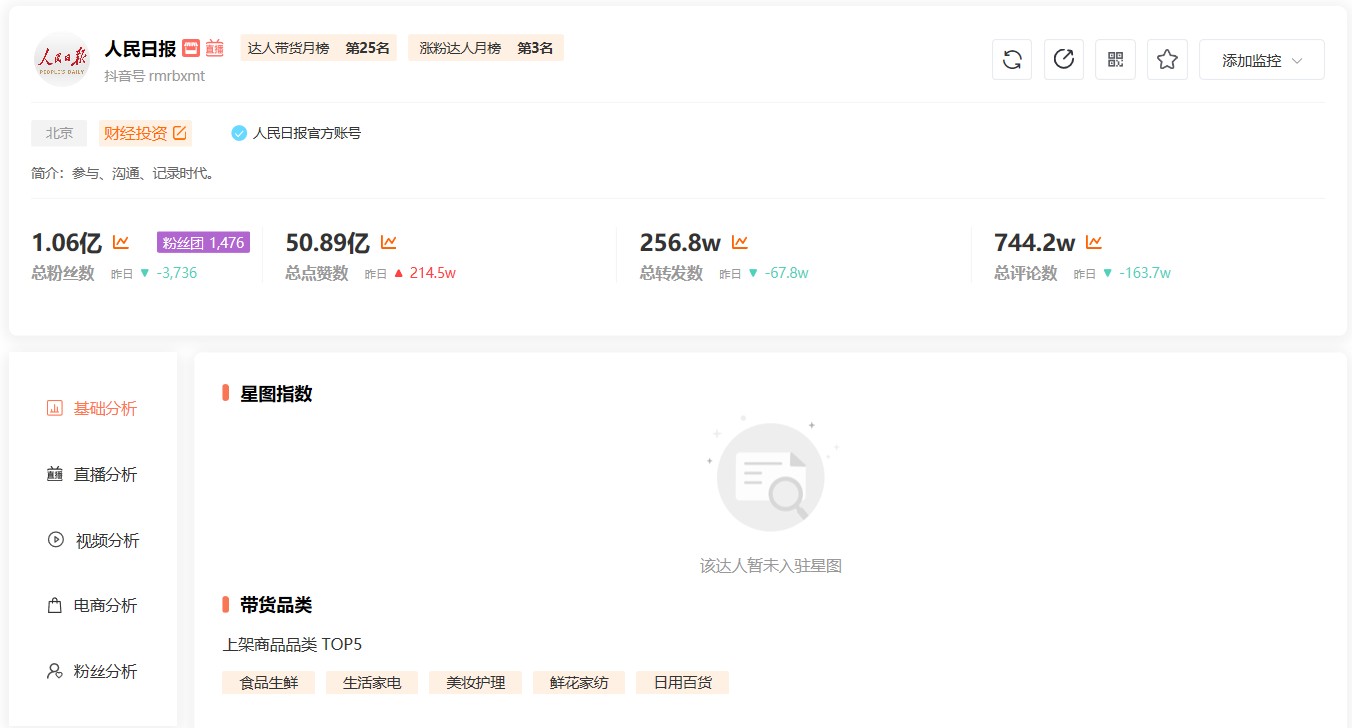Click the 744.2w total comments value

coord(1035,242)
